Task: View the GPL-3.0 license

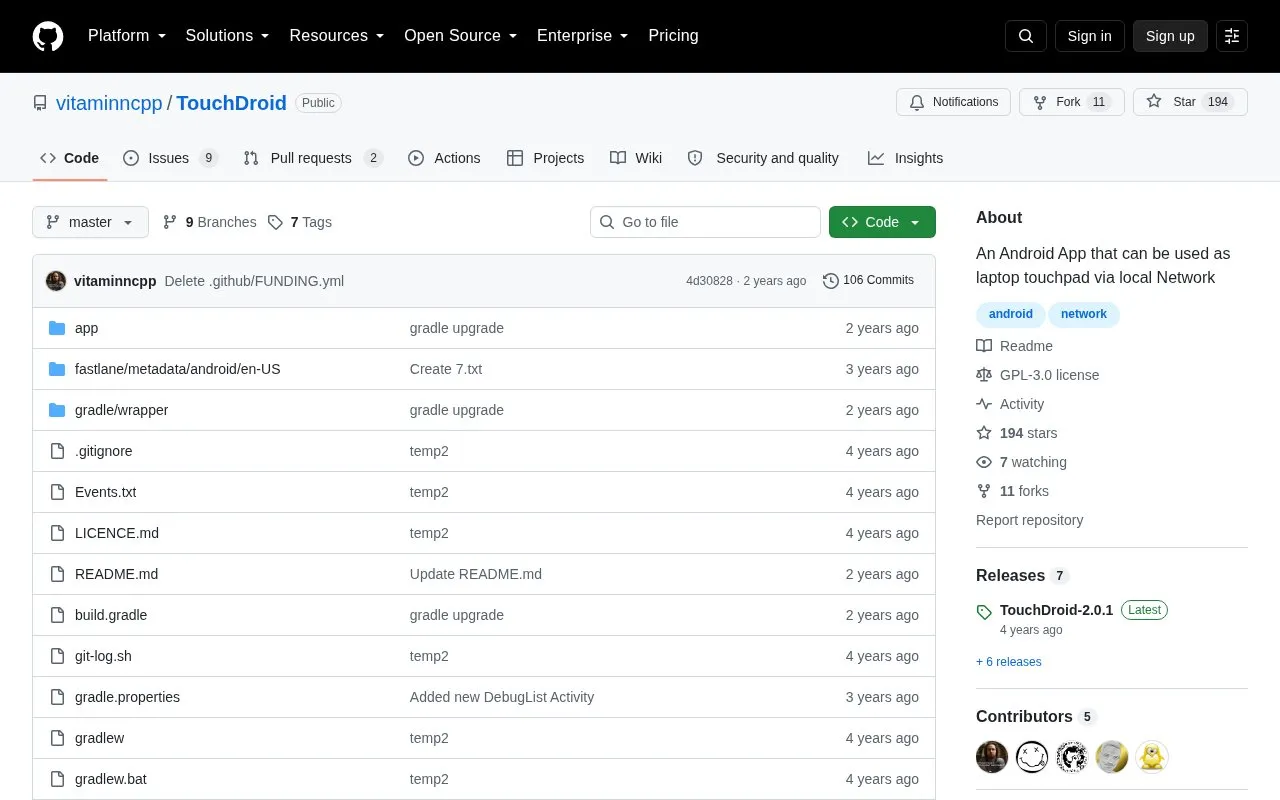Action: (1038, 375)
